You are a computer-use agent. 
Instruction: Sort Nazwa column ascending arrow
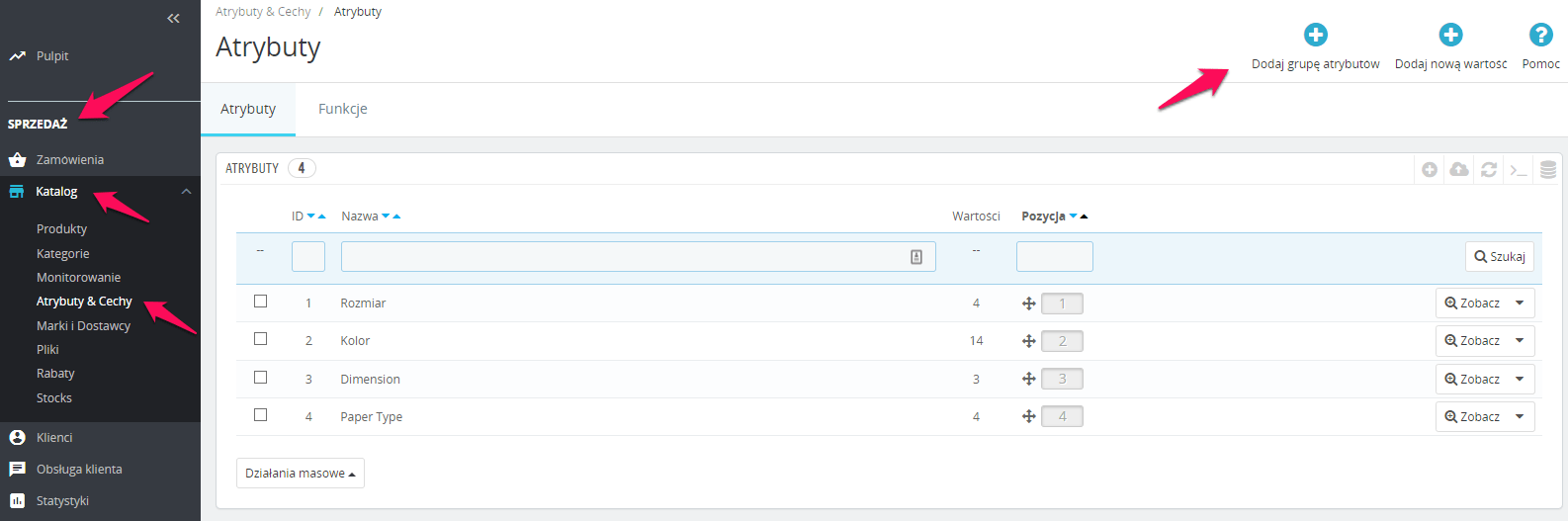coord(396,217)
